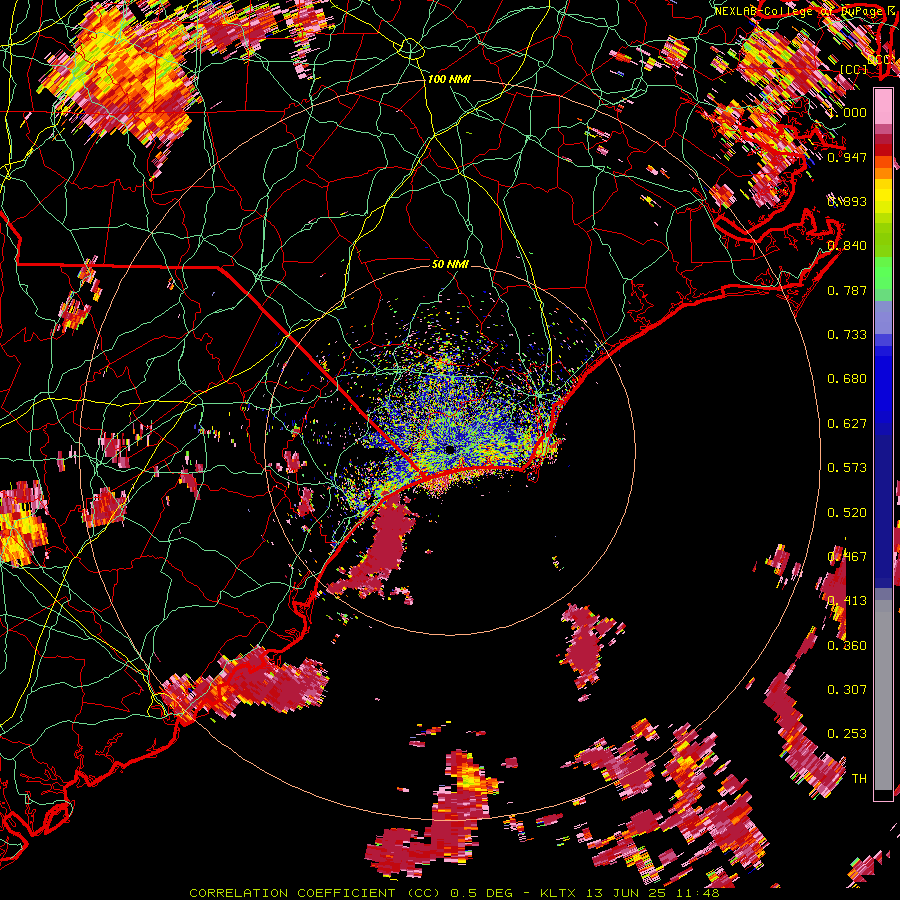Click the 0.253 scale value

tap(847, 734)
